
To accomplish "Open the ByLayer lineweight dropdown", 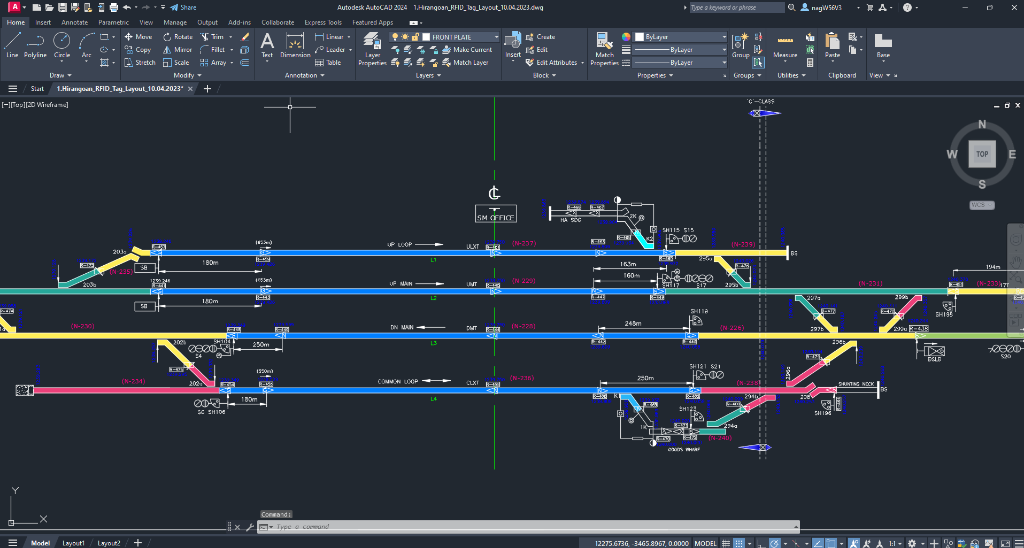I will click(x=680, y=50).
